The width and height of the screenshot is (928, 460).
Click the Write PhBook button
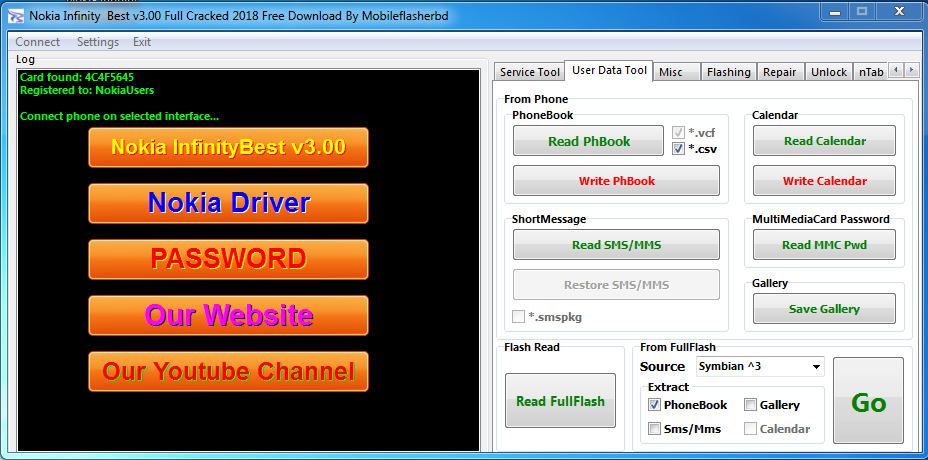coord(616,181)
